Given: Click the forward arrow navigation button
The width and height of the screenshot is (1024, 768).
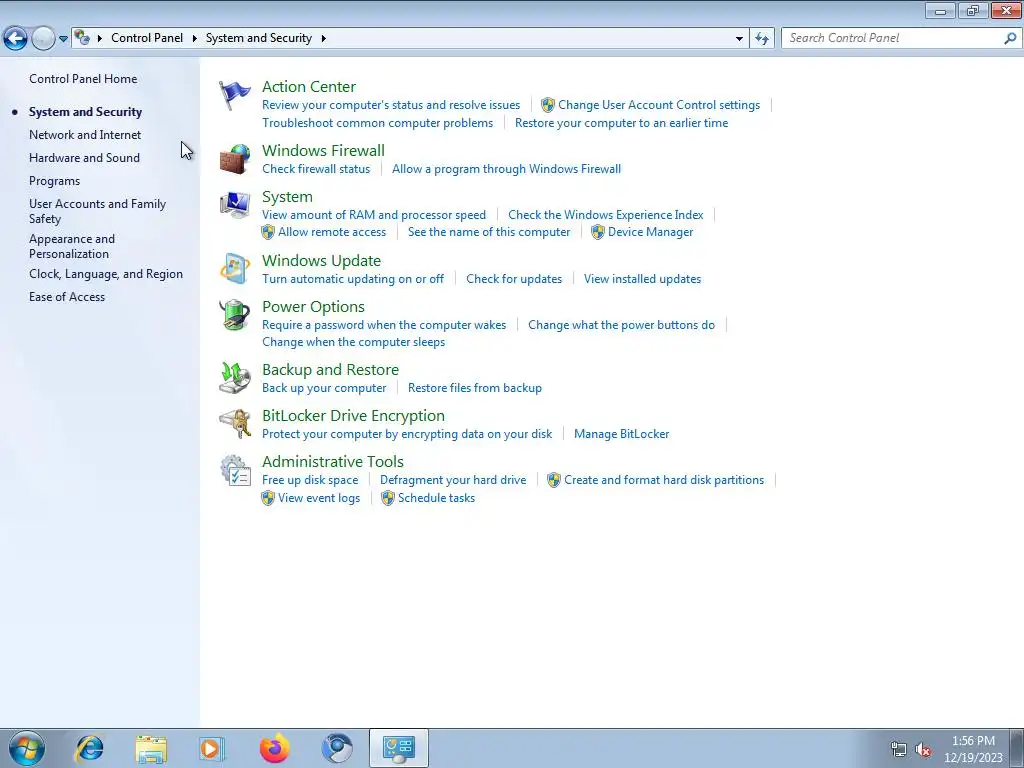Looking at the screenshot, I should point(43,38).
